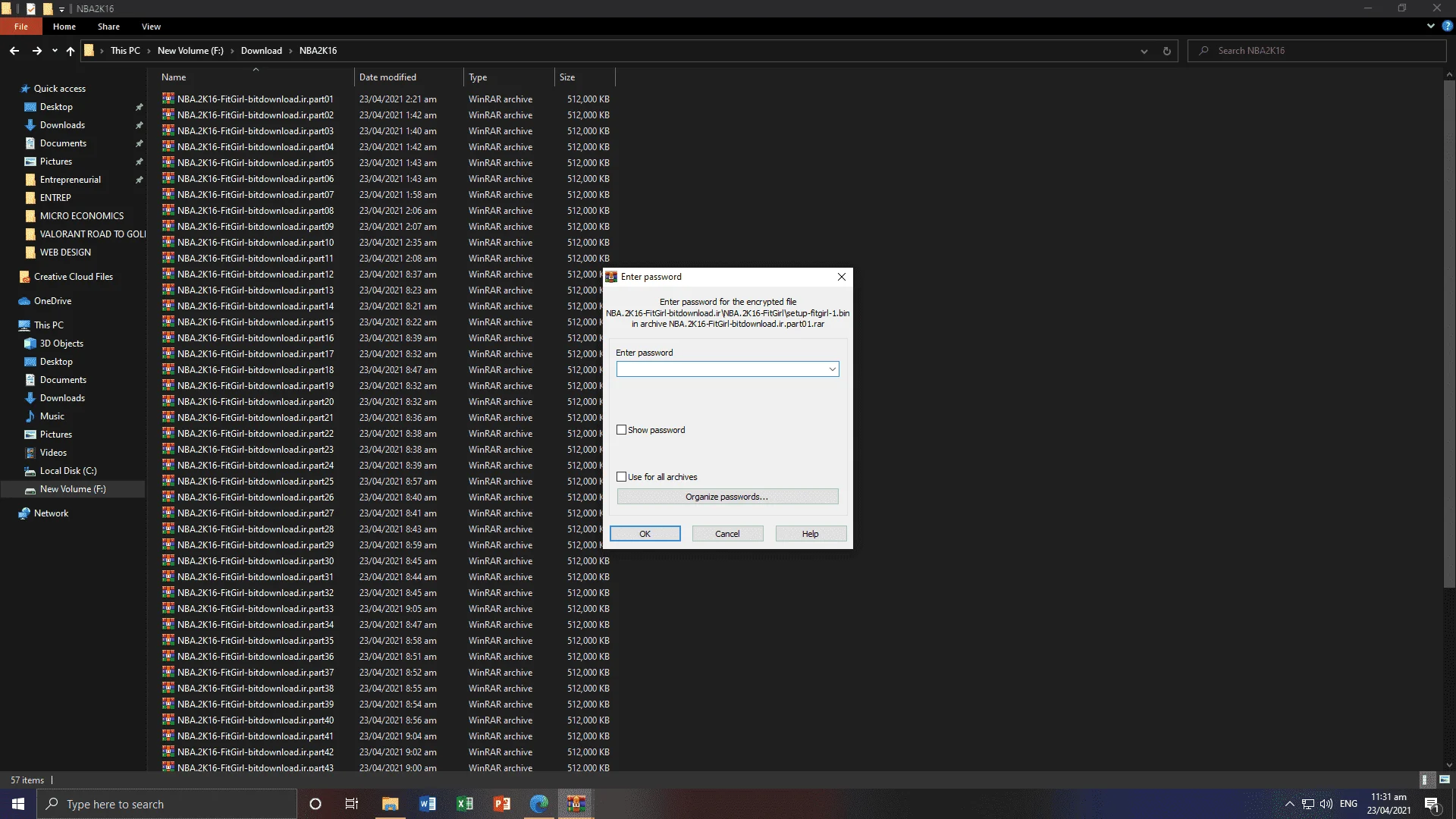Open Help from password dialog
1456x819 pixels.
(811, 534)
